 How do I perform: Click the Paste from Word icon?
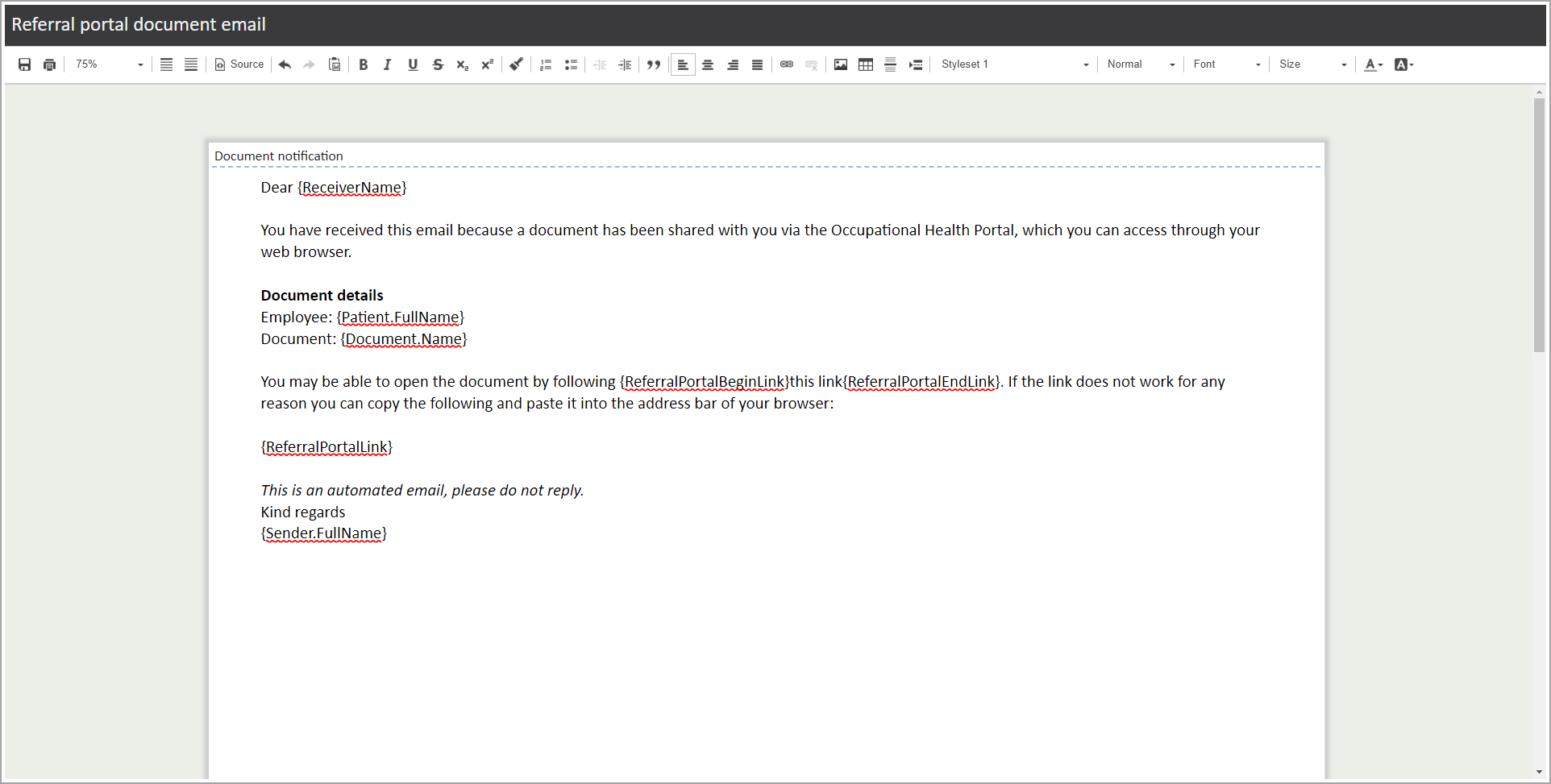[x=335, y=64]
